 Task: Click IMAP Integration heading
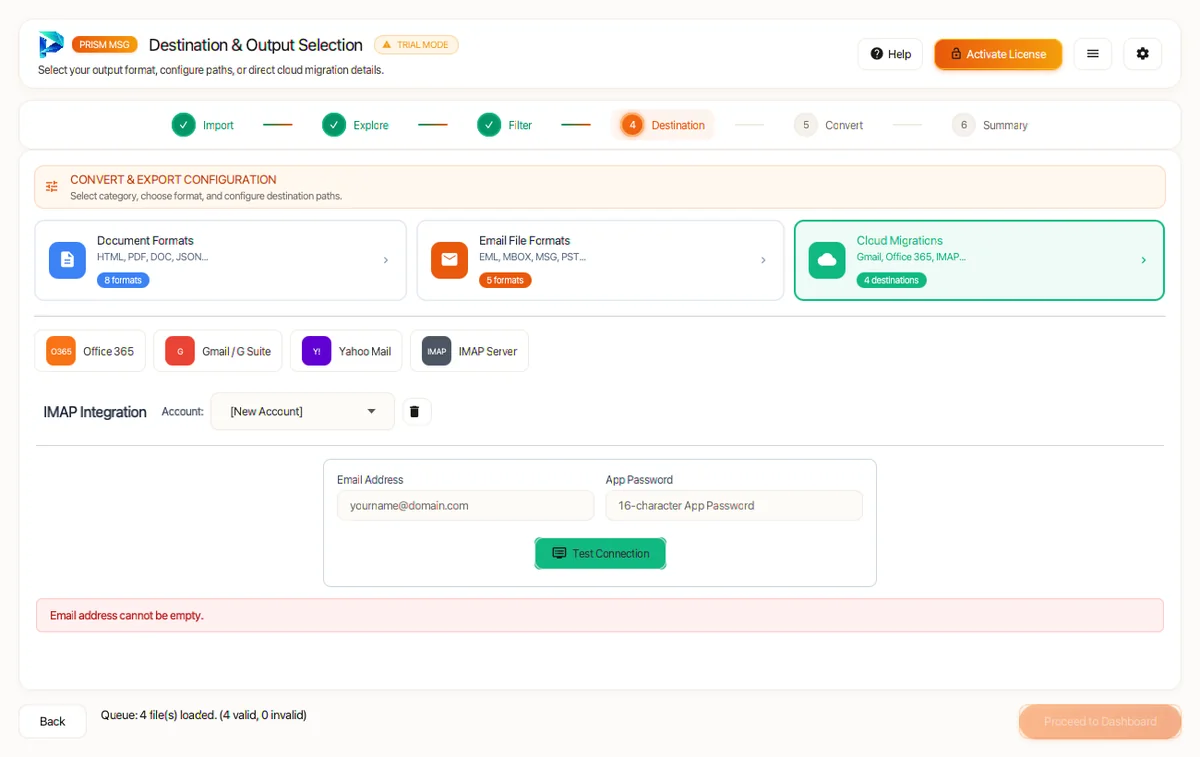tap(95, 412)
